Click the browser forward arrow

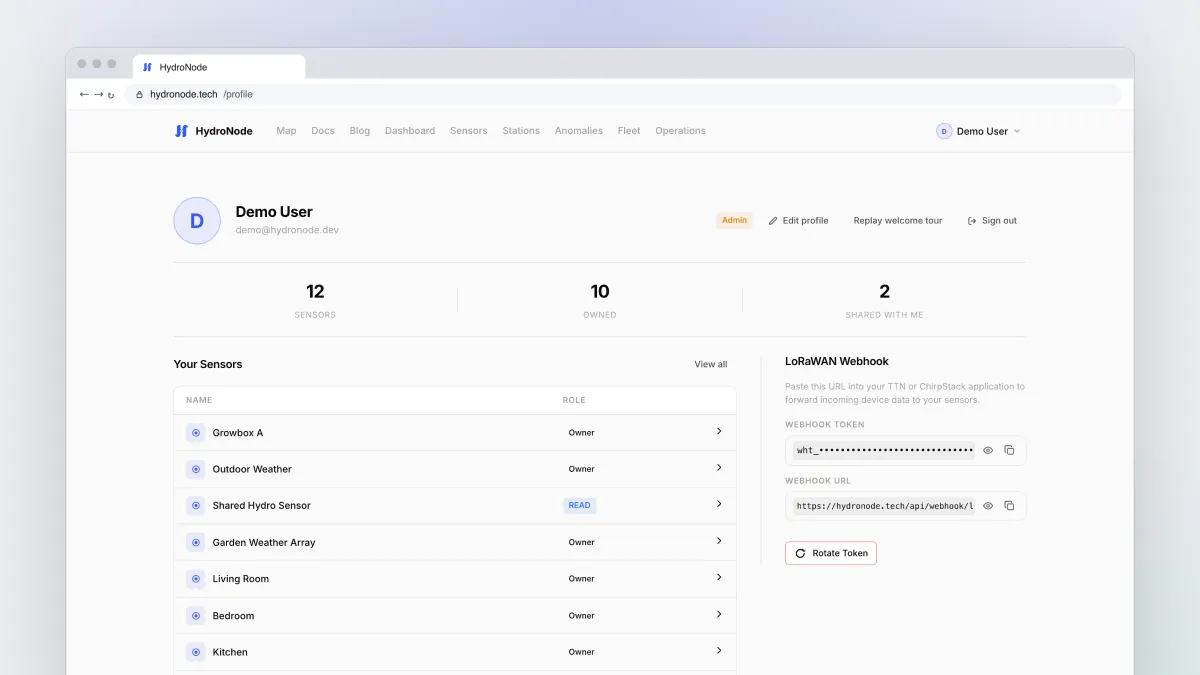click(97, 94)
